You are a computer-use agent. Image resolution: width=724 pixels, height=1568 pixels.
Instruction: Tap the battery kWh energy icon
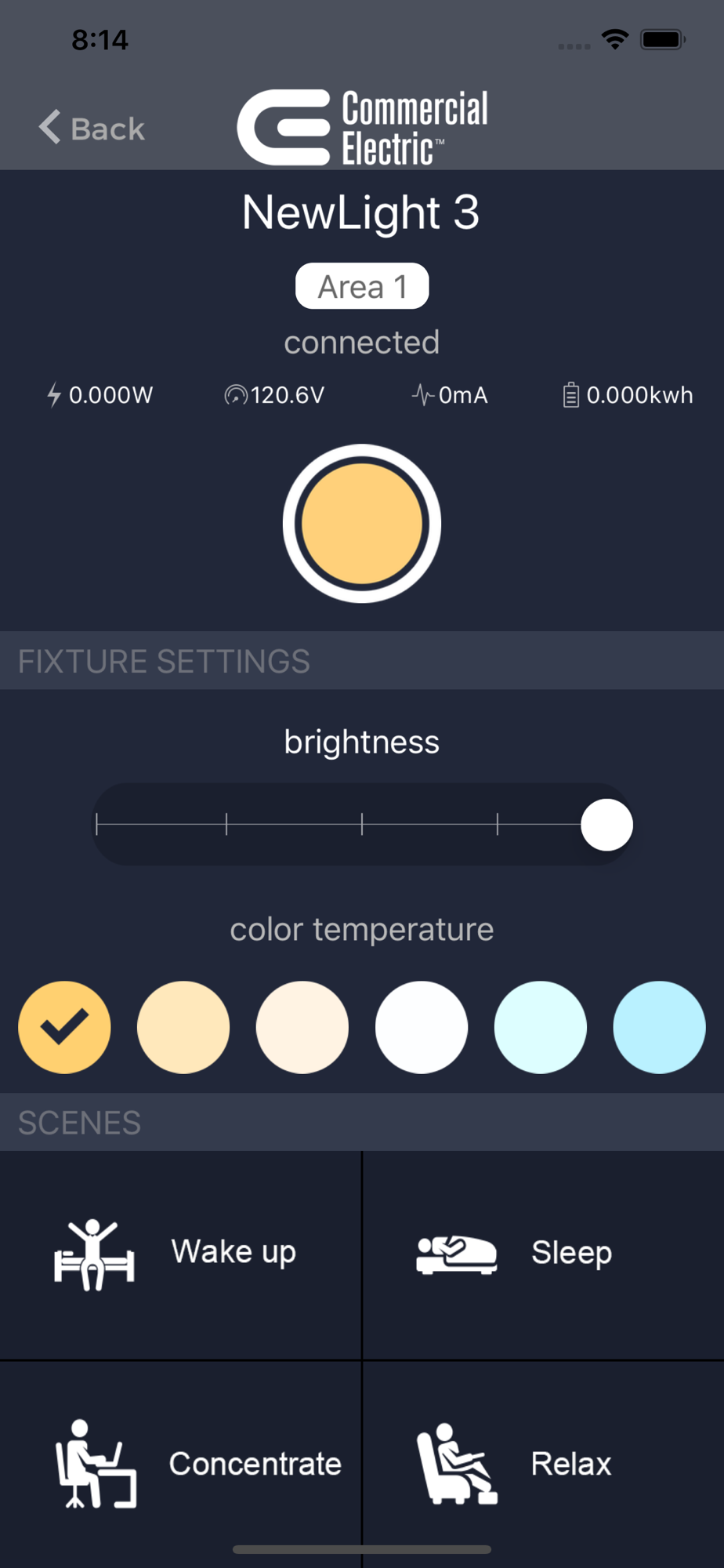[570, 395]
